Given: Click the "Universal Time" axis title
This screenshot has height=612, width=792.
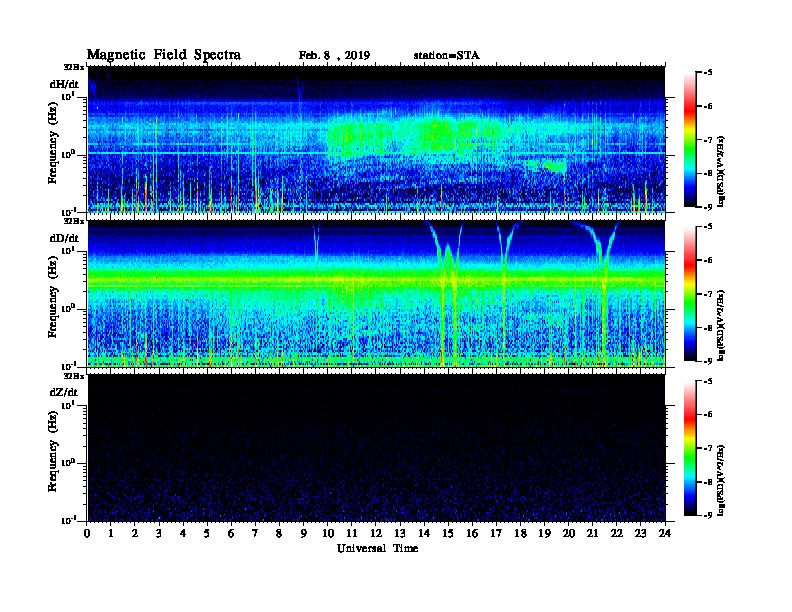Looking at the screenshot, I should [x=377, y=548].
